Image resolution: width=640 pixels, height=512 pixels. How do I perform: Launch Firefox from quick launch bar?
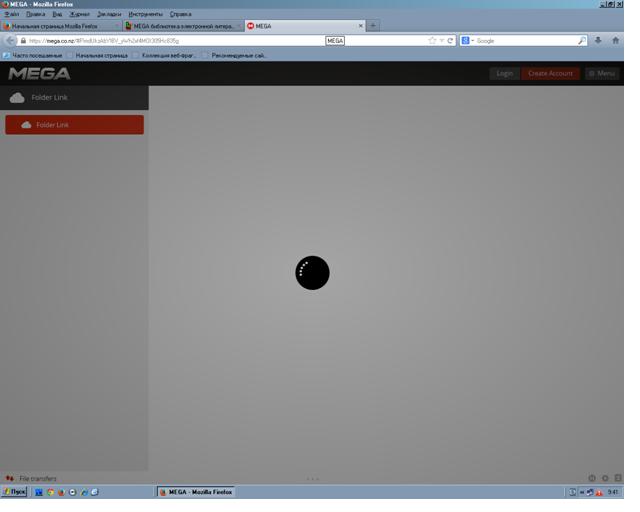(61, 492)
